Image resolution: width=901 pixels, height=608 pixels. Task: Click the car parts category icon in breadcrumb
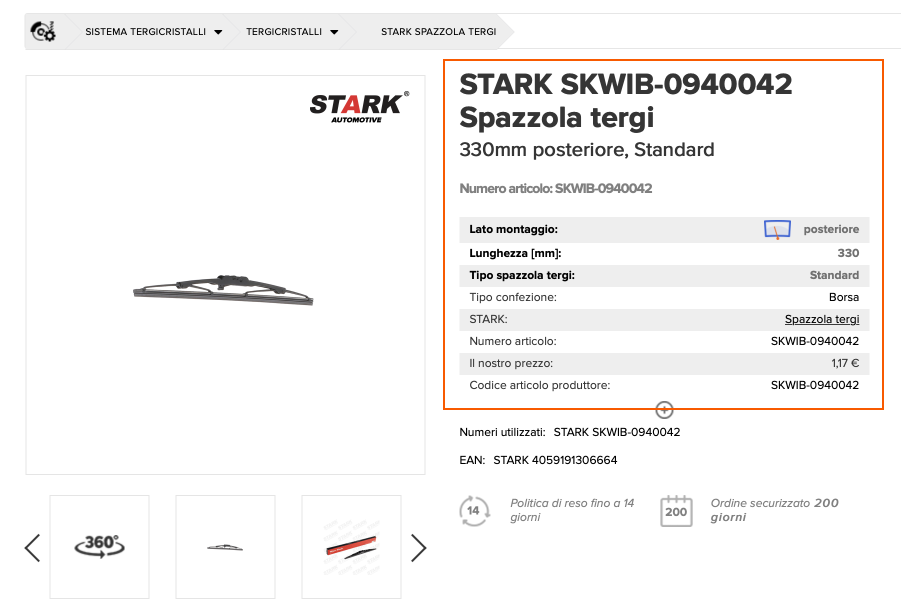click(43, 32)
